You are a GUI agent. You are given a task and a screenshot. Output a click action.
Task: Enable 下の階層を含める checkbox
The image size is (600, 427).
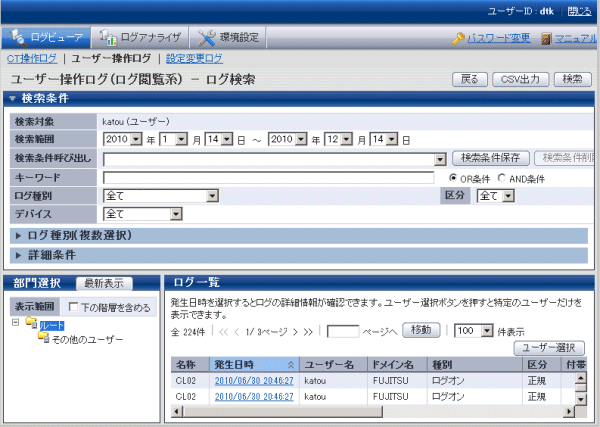click(73, 305)
